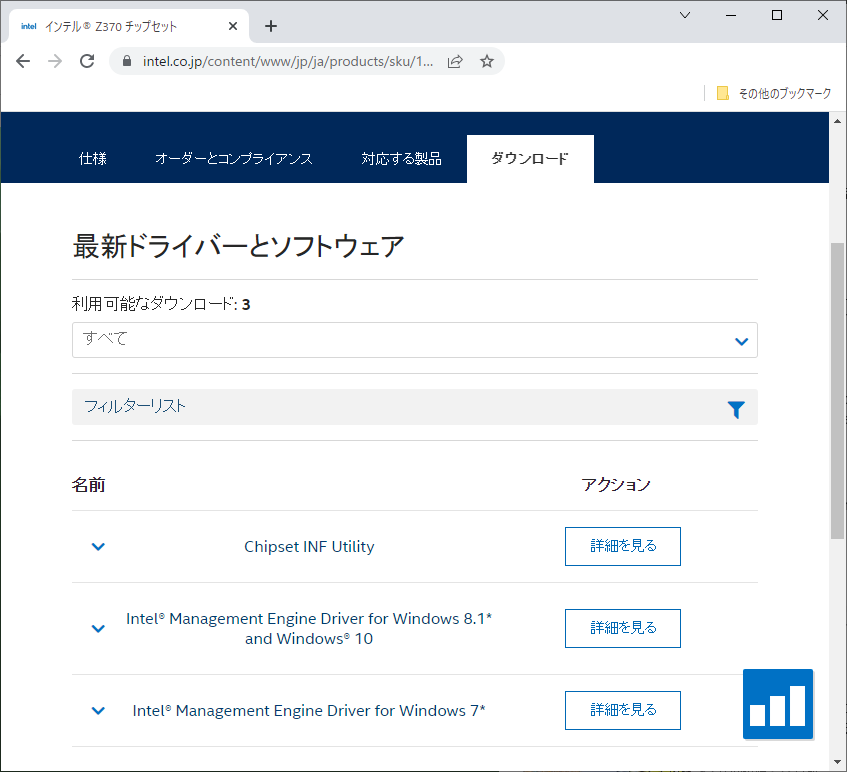
Task: Click 詳細を見る for Windows 7 driver
Action: tap(623, 710)
